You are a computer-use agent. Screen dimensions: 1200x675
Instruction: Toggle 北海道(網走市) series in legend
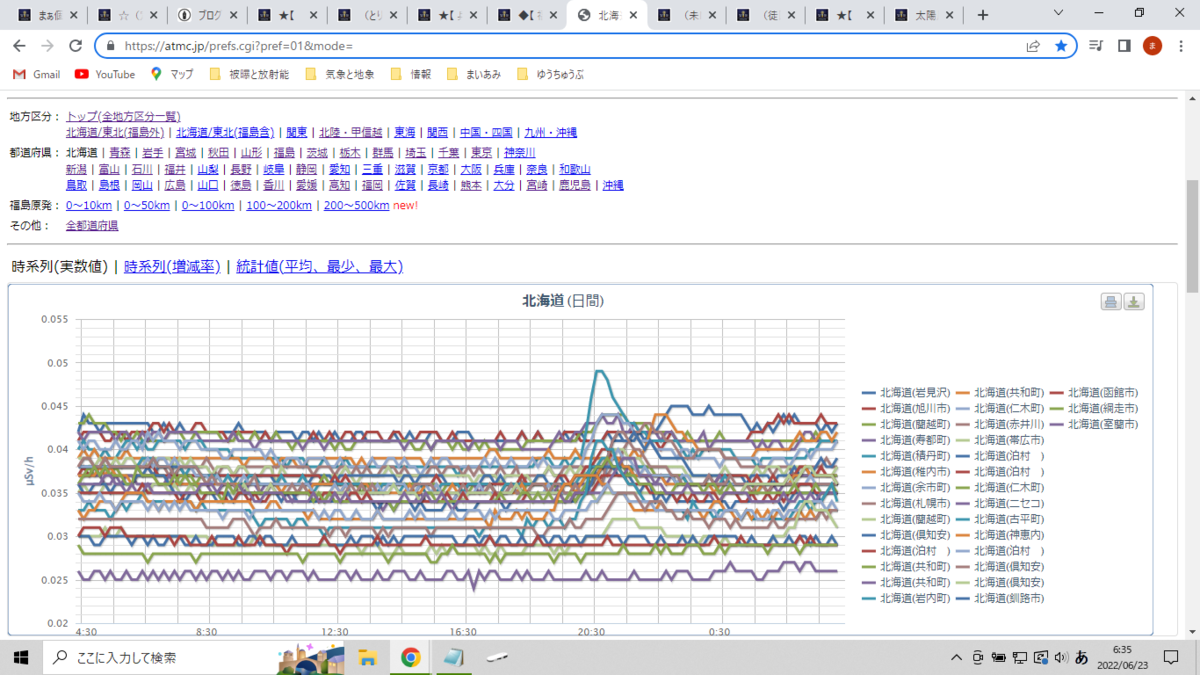pos(1093,408)
